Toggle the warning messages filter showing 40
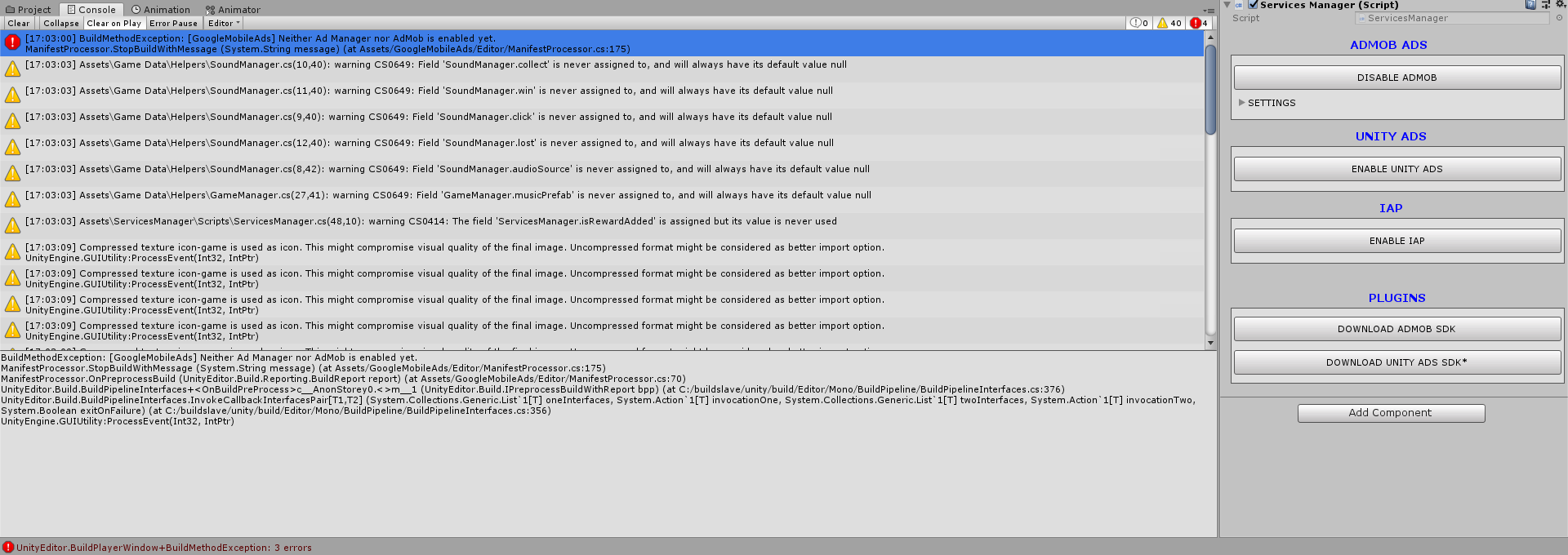The width and height of the screenshot is (1568, 555). click(1169, 23)
